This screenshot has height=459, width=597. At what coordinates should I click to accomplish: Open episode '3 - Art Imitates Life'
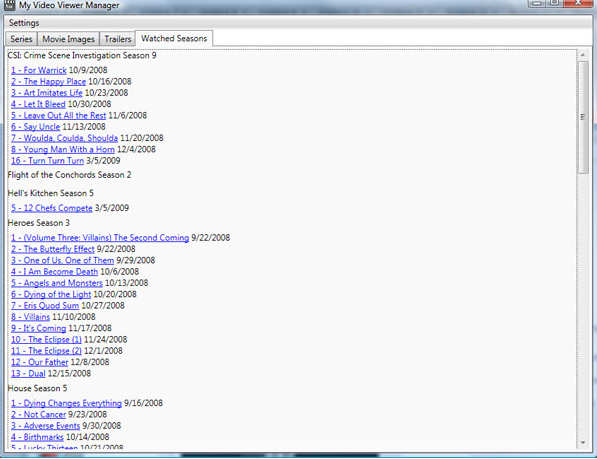coord(46,93)
